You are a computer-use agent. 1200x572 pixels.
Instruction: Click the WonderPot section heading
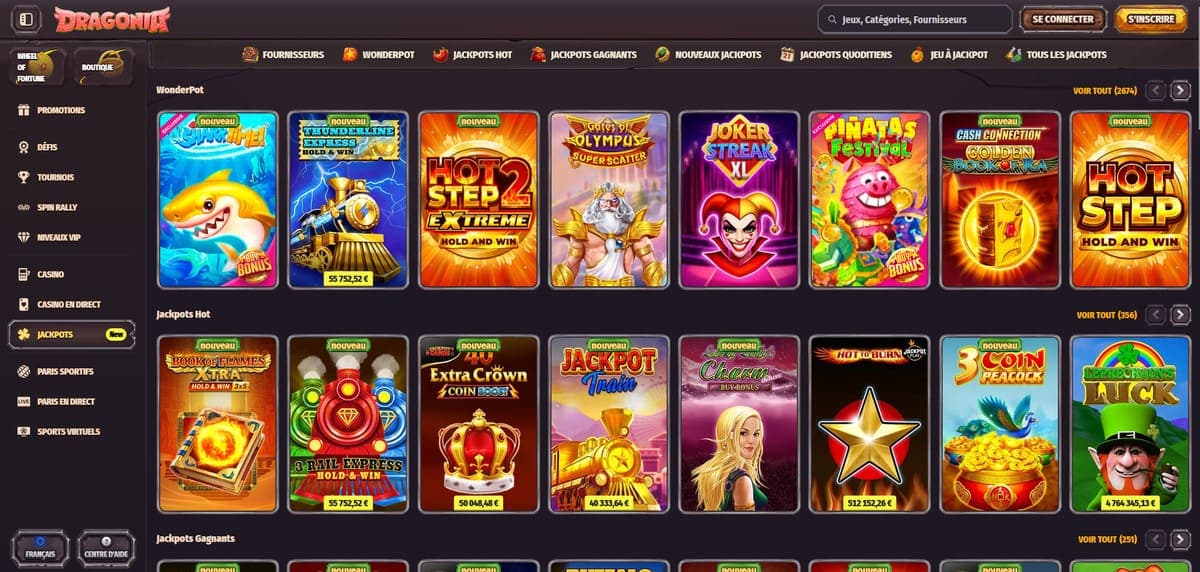[180, 90]
